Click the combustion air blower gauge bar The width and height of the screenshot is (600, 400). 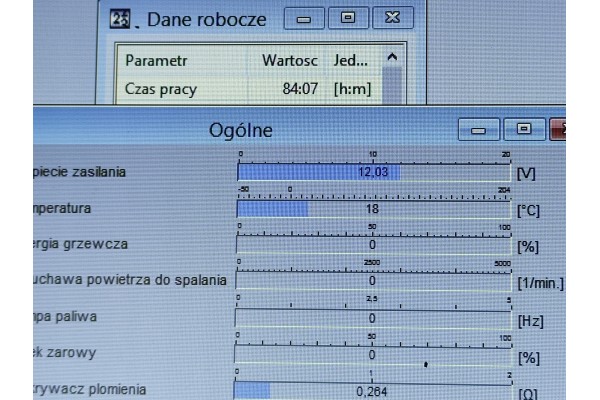click(x=373, y=281)
